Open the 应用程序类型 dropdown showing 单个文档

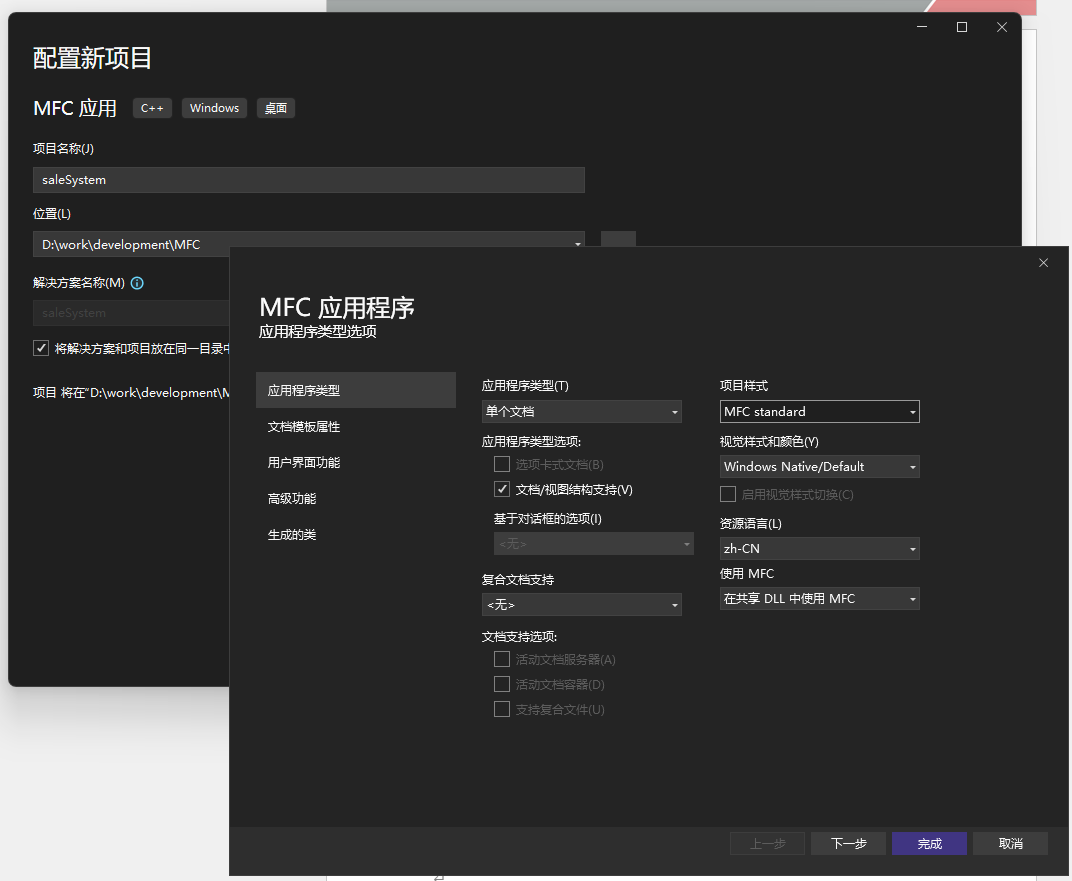point(581,412)
